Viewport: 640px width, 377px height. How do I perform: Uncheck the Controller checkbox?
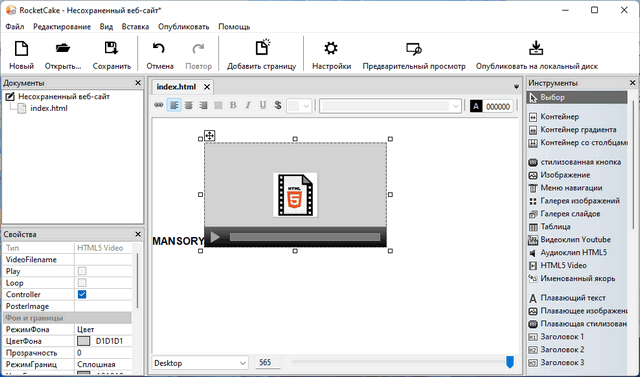(x=82, y=295)
